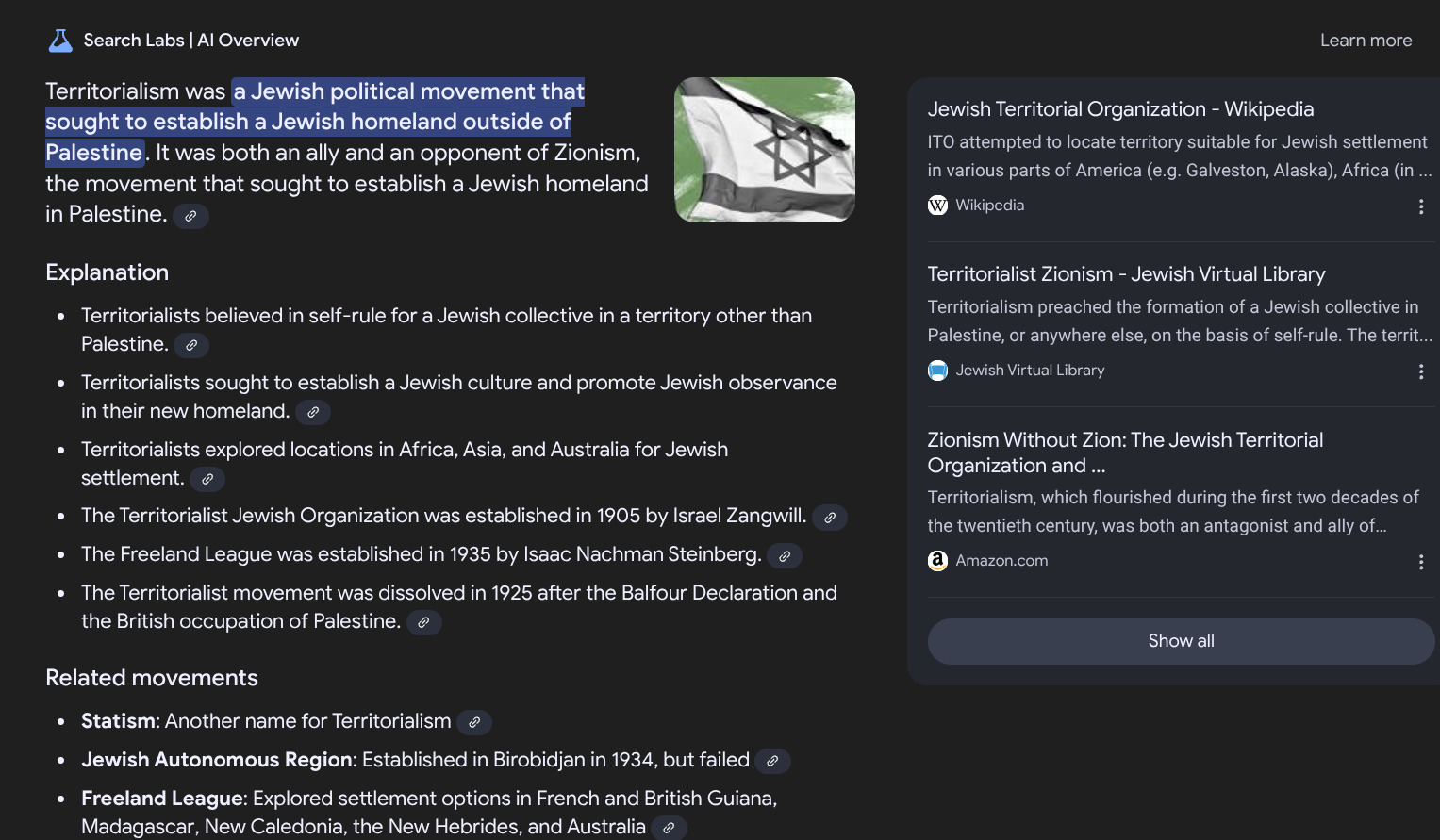
Task: Open more options for Wikipedia source
Action: [1421, 206]
